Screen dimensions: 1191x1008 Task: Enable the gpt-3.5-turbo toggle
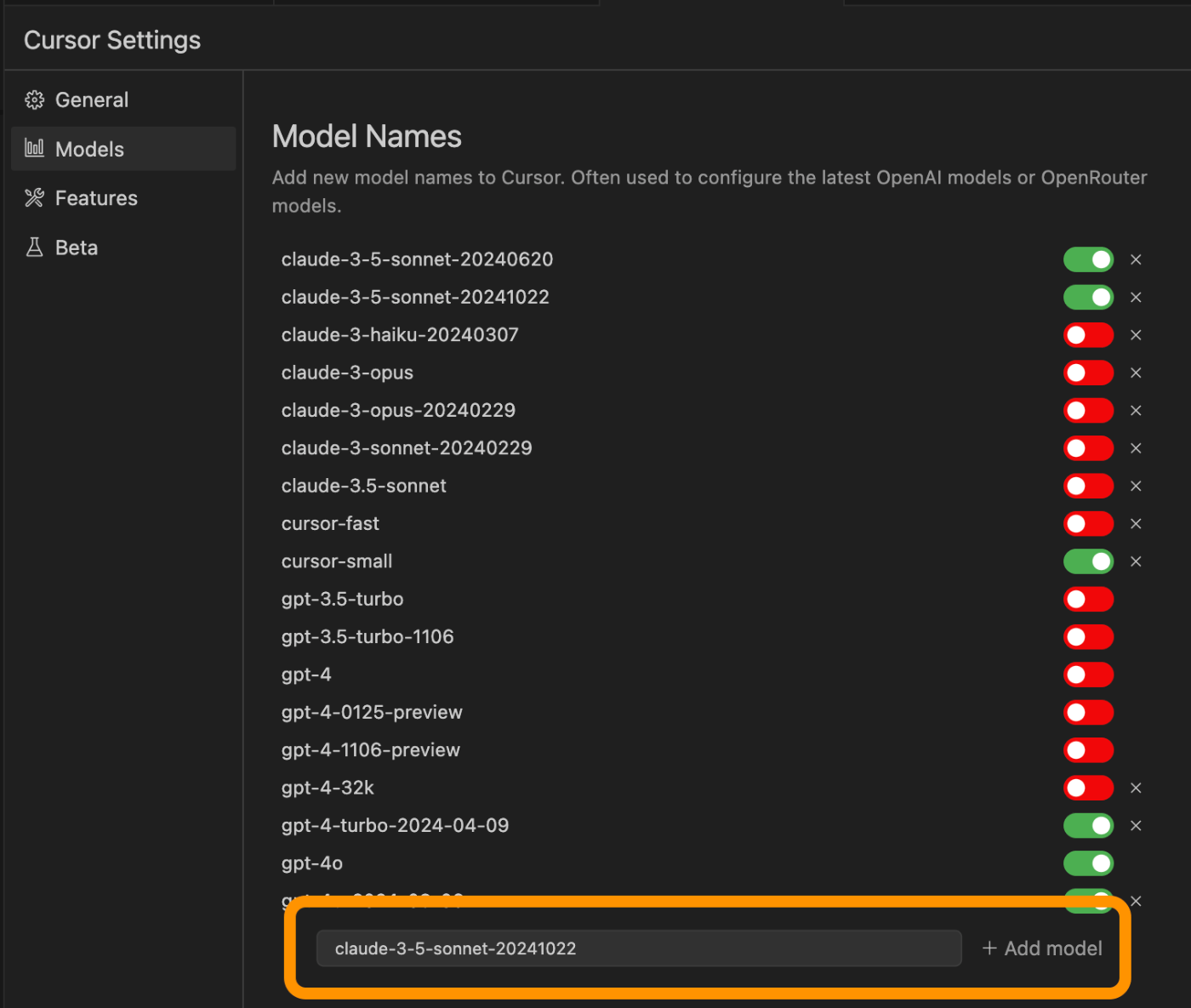tap(1088, 599)
